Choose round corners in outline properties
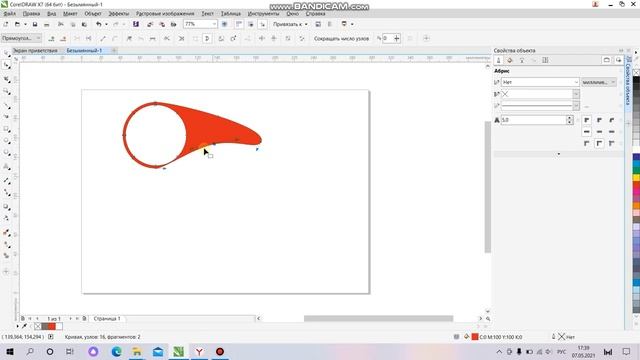This screenshot has height=360, width=640. click(x=599, y=120)
